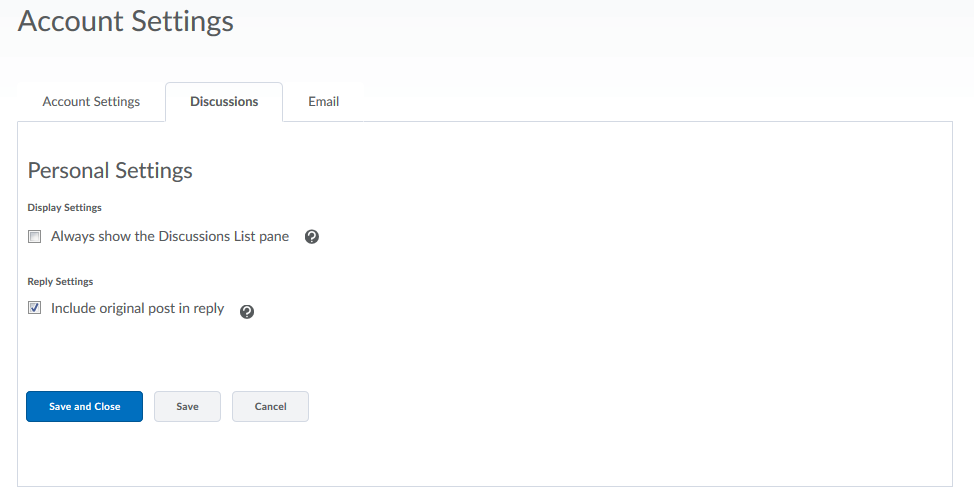Click the Account Settings page title
The image size is (974, 500).
(x=126, y=21)
